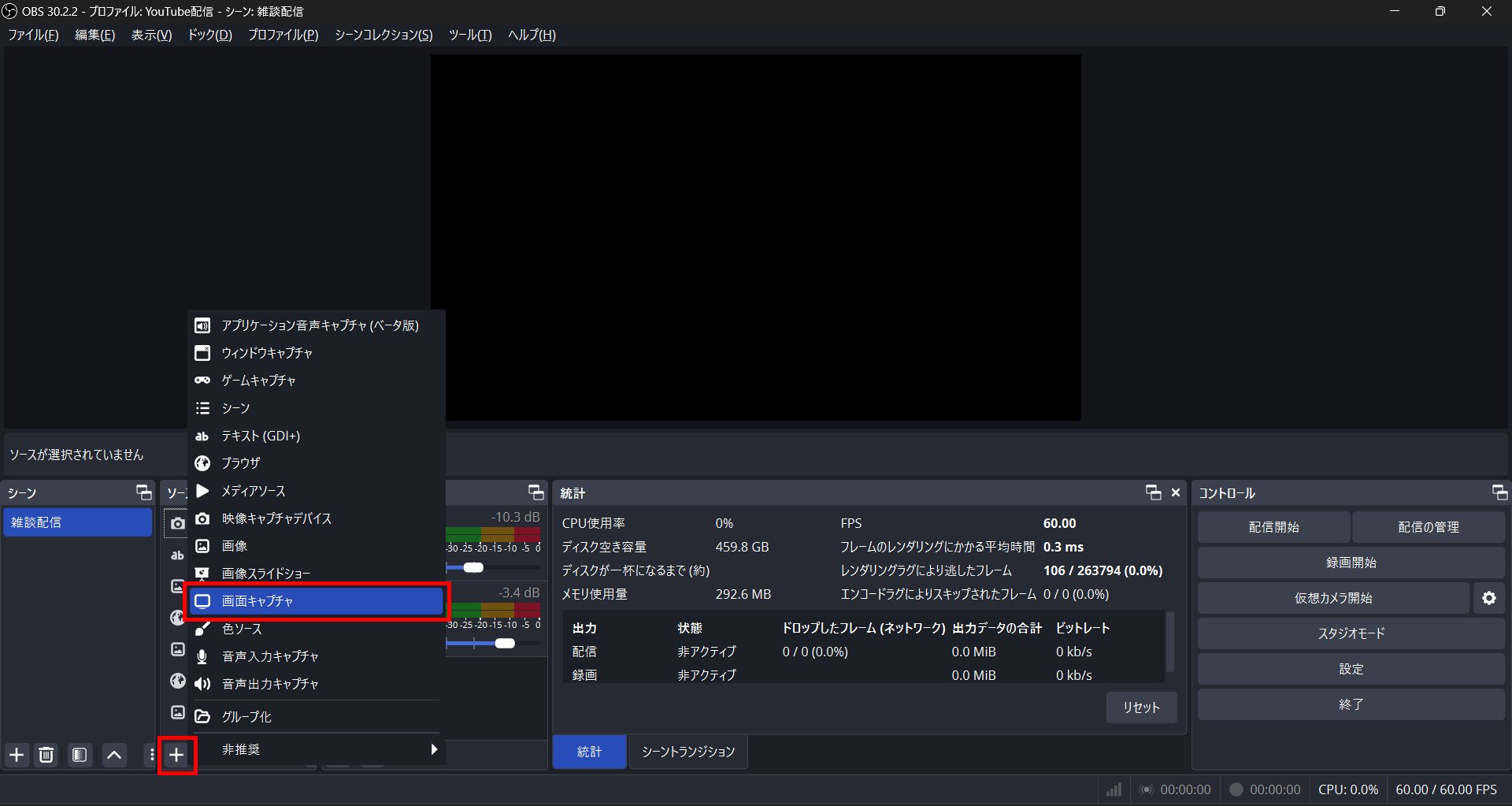Add a new scene with plus icon
The width and height of the screenshot is (1512, 806).
pyautogui.click(x=17, y=755)
